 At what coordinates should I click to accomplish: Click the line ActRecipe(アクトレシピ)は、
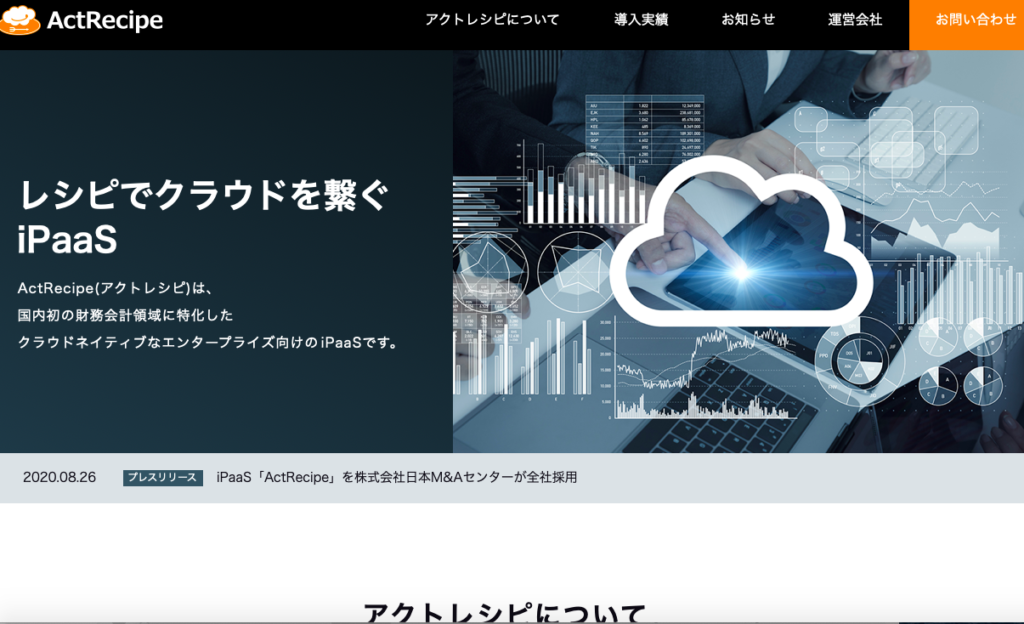[x=115, y=288]
